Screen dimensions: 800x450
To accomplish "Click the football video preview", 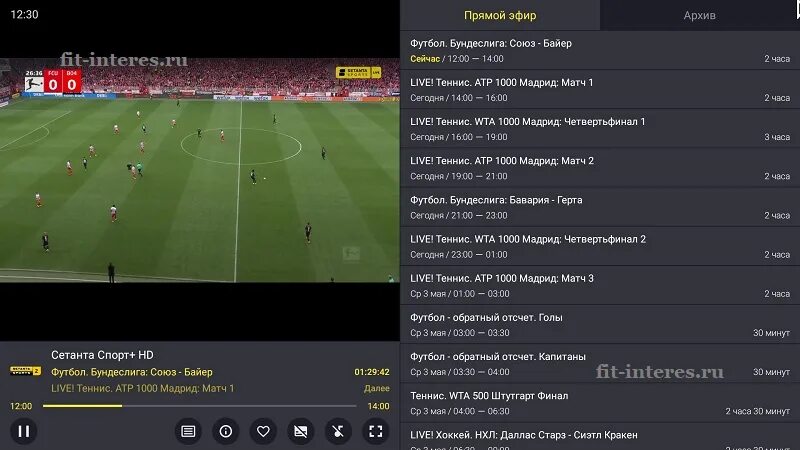I will 199,170.
